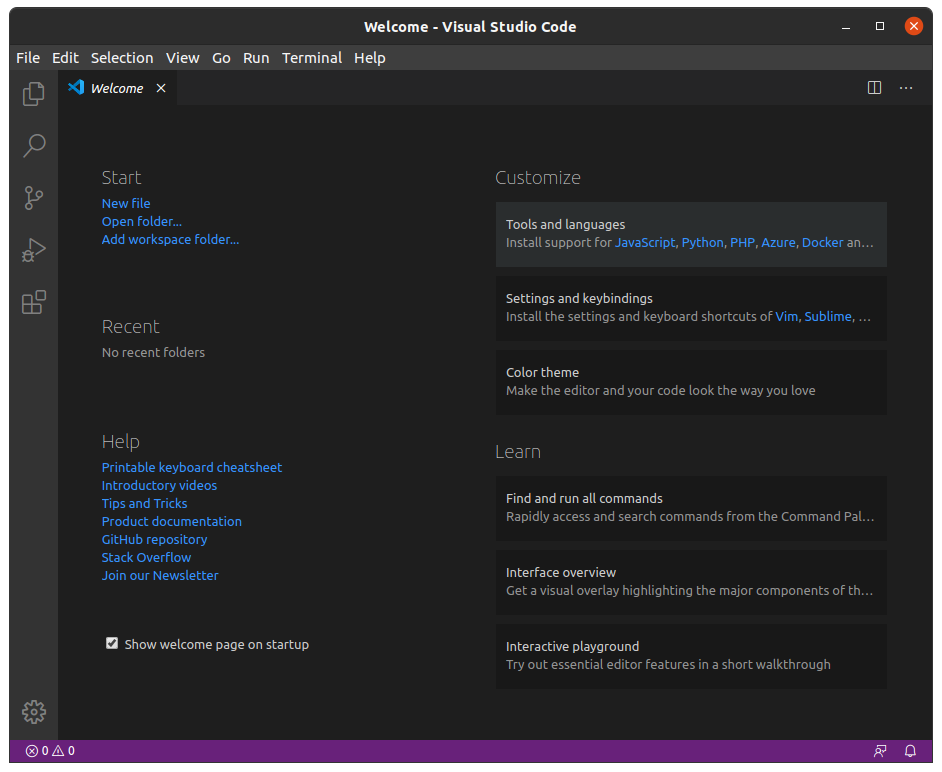942x772 pixels.
Task: Click the Sublime keybindings link
Action: point(828,317)
